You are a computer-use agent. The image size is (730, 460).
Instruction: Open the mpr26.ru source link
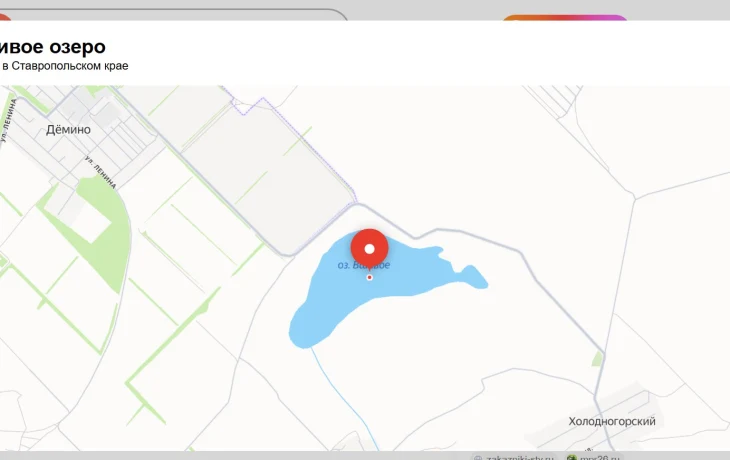[x=600, y=457]
